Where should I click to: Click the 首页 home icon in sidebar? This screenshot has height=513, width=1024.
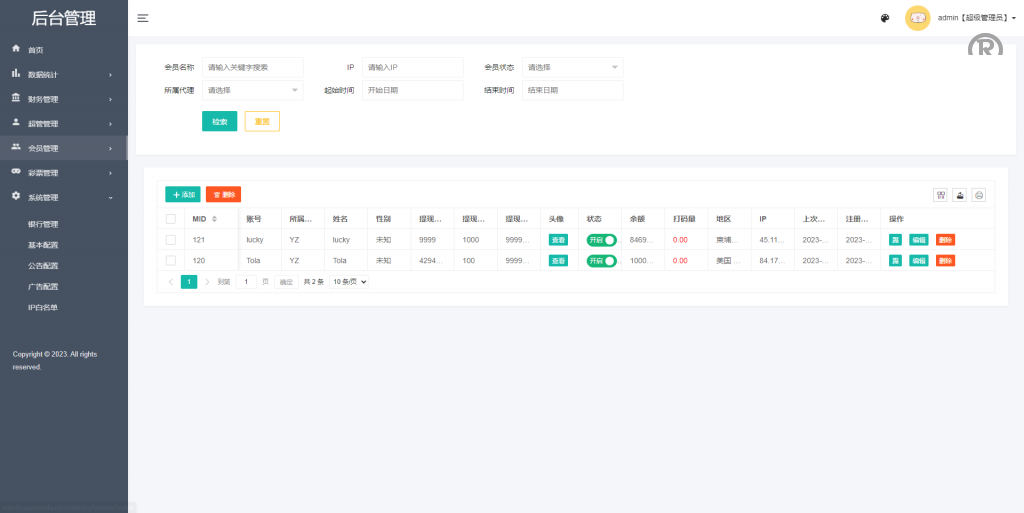point(16,49)
